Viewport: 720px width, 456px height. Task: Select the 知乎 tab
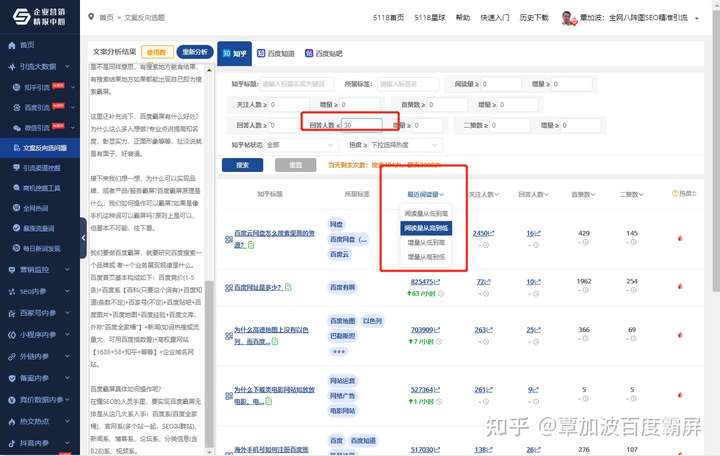pos(235,53)
